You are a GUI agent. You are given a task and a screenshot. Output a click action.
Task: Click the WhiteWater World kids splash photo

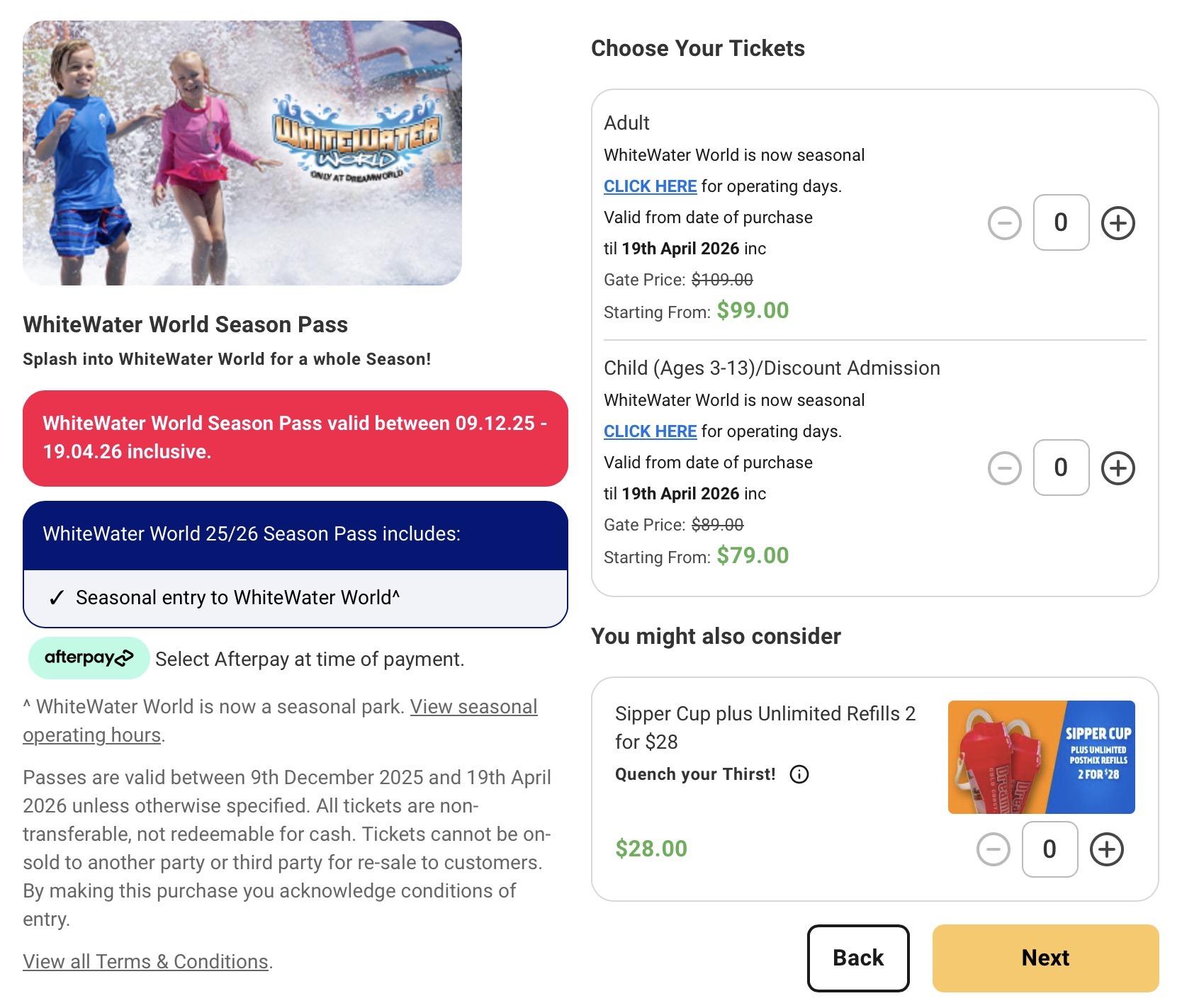[x=242, y=153]
